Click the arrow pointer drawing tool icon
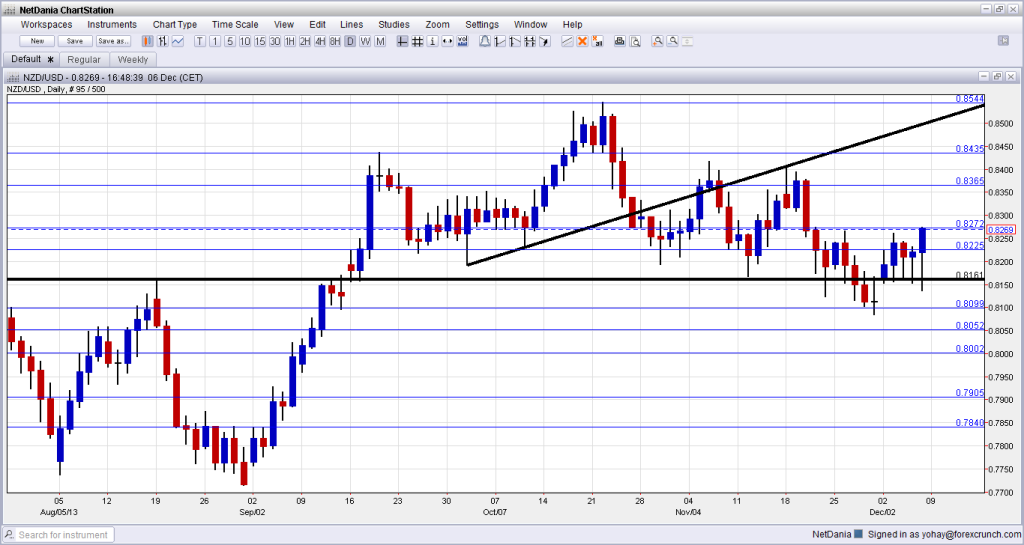 [x=544, y=41]
